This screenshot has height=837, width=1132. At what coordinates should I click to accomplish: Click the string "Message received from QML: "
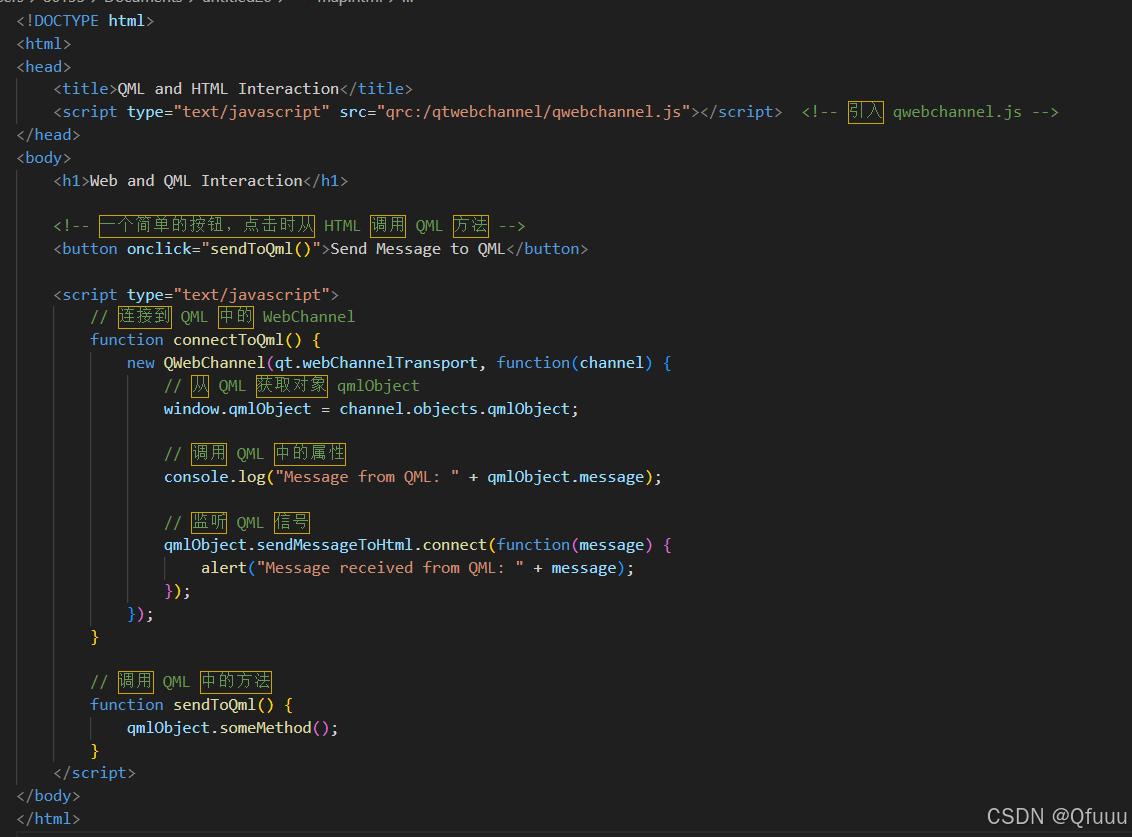coord(391,568)
